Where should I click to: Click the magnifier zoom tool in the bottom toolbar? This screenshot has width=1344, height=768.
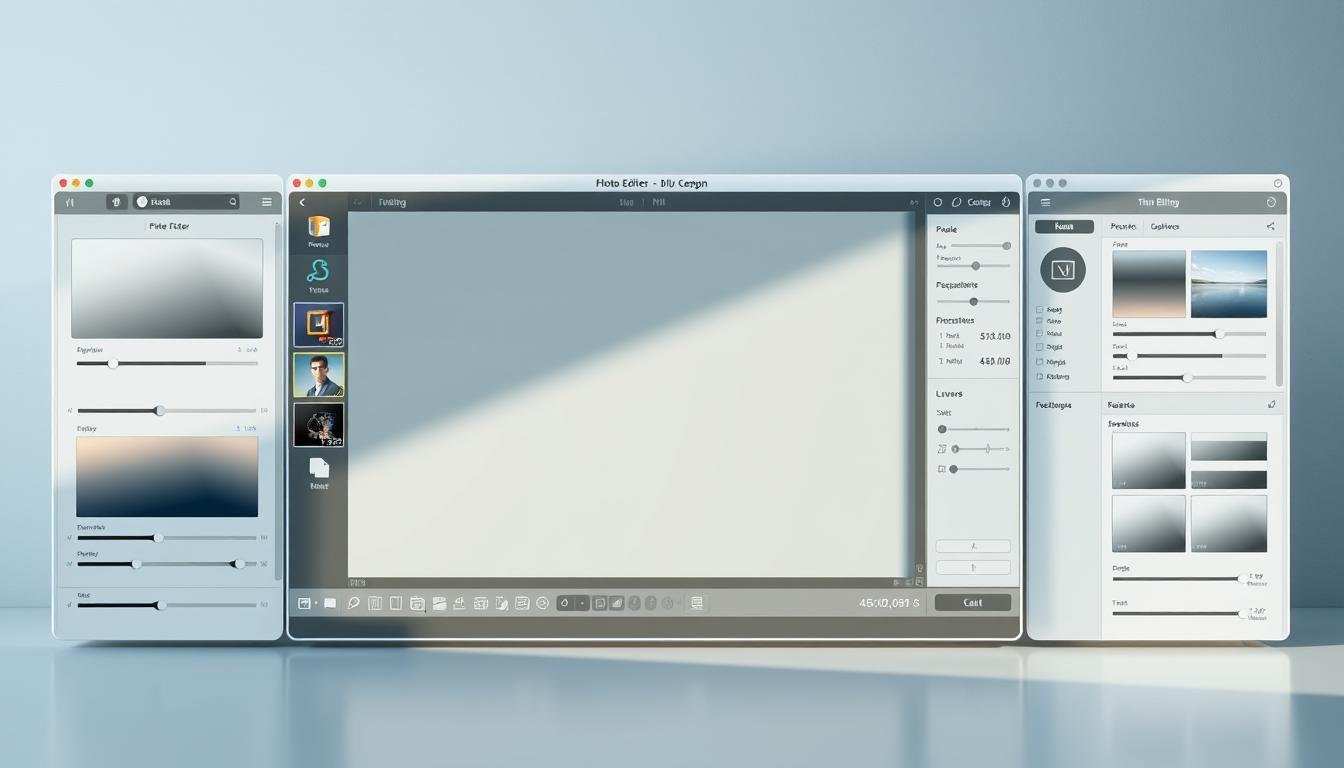[353, 603]
